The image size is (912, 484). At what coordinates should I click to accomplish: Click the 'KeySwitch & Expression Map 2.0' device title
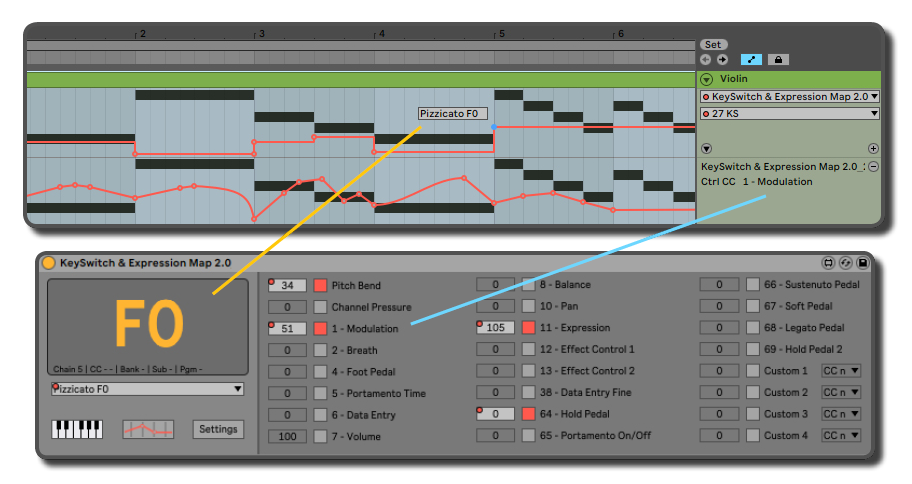[145, 263]
